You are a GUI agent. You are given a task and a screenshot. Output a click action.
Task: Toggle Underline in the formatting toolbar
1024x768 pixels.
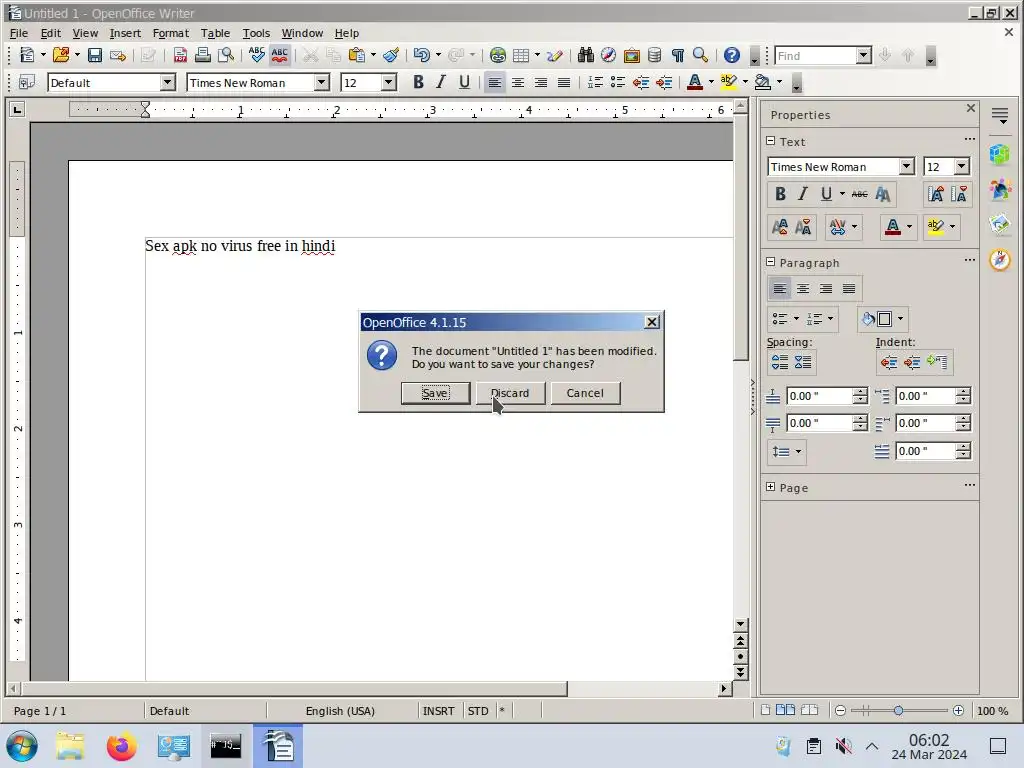pyautogui.click(x=464, y=82)
